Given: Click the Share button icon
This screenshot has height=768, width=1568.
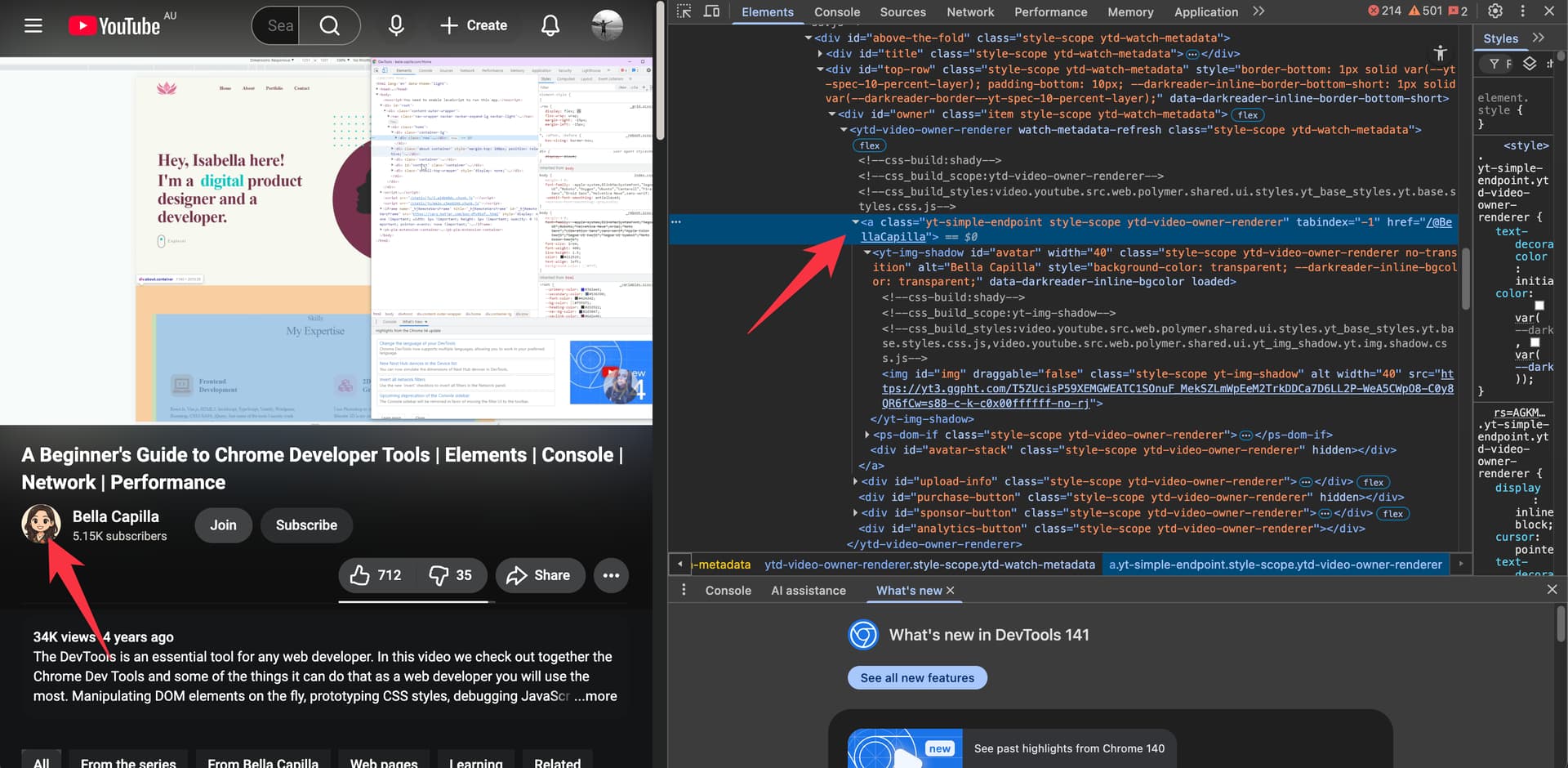Looking at the screenshot, I should (x=516, y=575).
